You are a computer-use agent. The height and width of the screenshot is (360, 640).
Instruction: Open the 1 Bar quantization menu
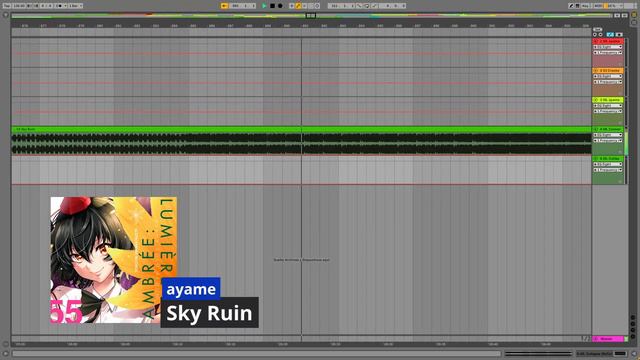(x=75, y=6)
